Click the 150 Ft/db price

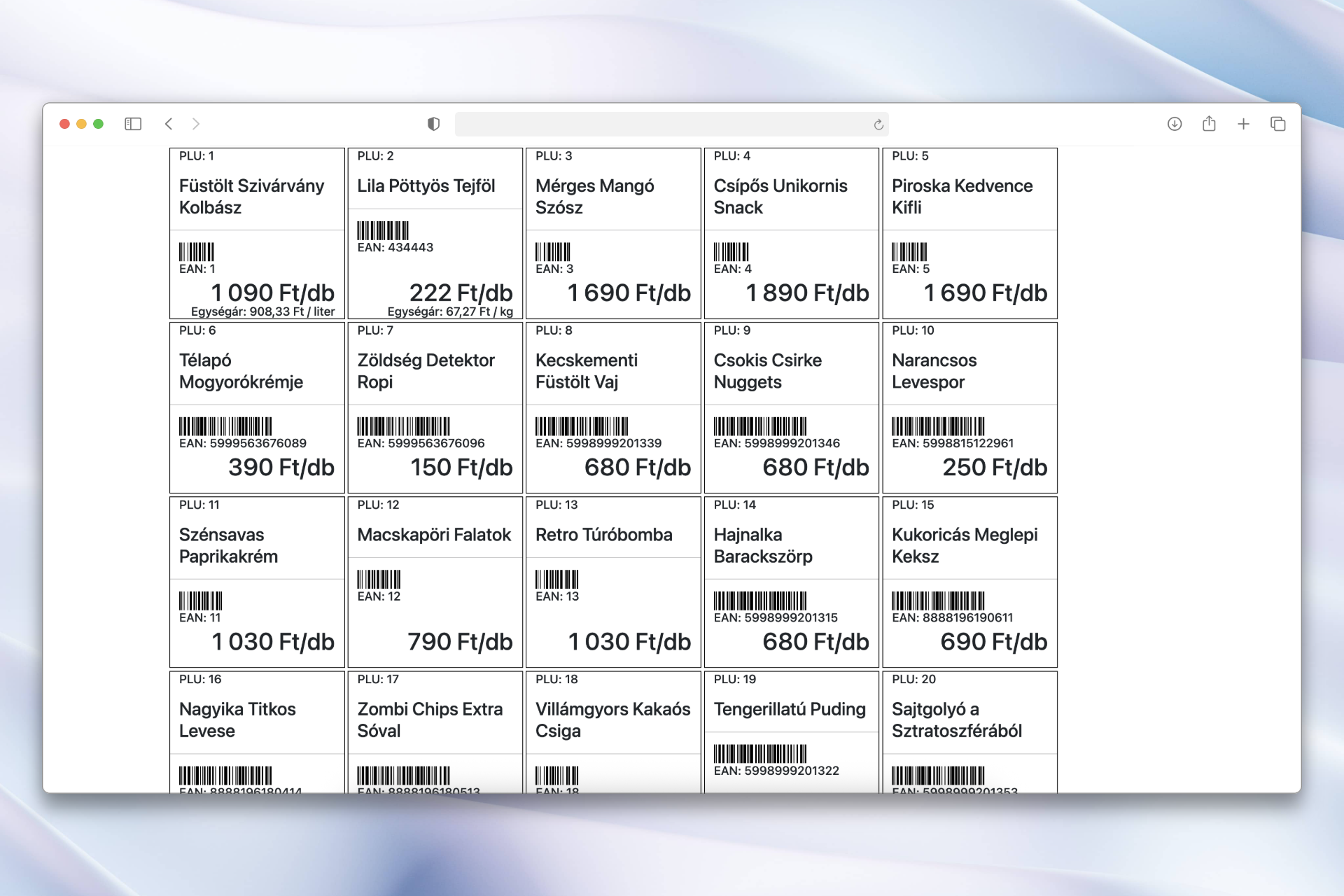(461, 467)
